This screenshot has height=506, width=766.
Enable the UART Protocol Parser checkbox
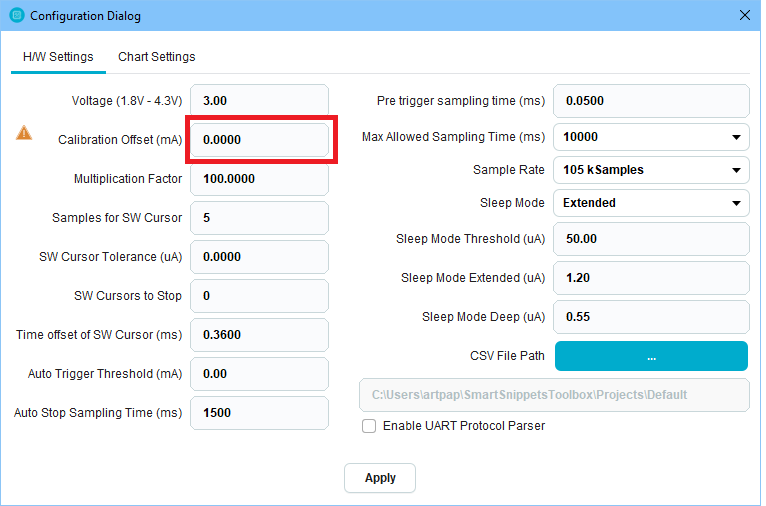point(369,426)
